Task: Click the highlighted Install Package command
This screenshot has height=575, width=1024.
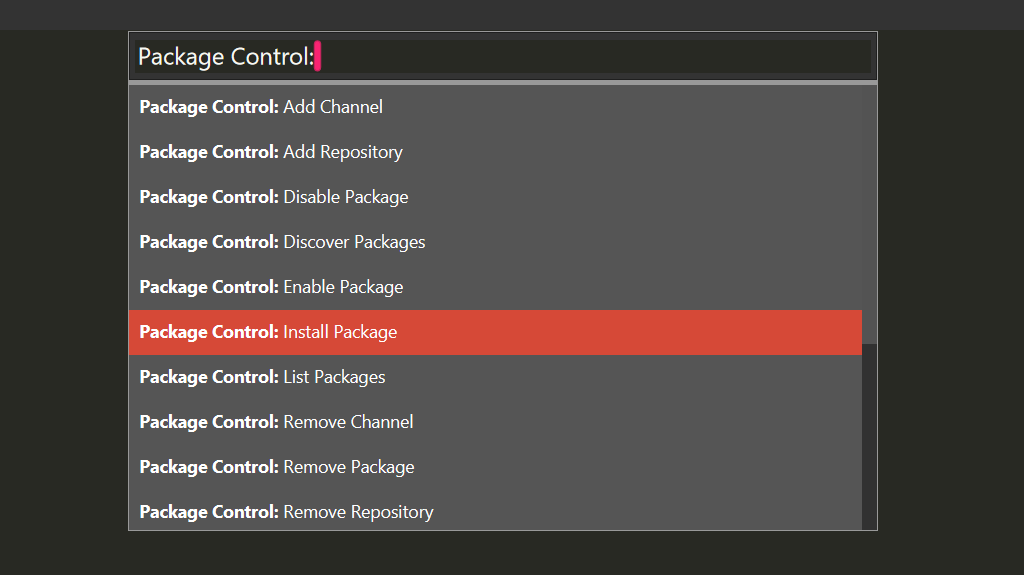Action: pos(495,333)
